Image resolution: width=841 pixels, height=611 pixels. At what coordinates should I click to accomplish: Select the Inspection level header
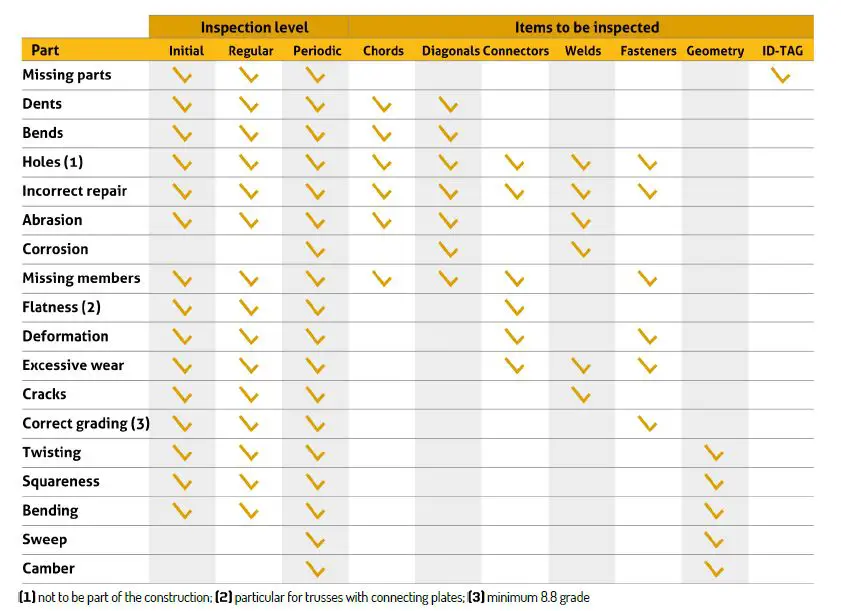click(254, 27)
